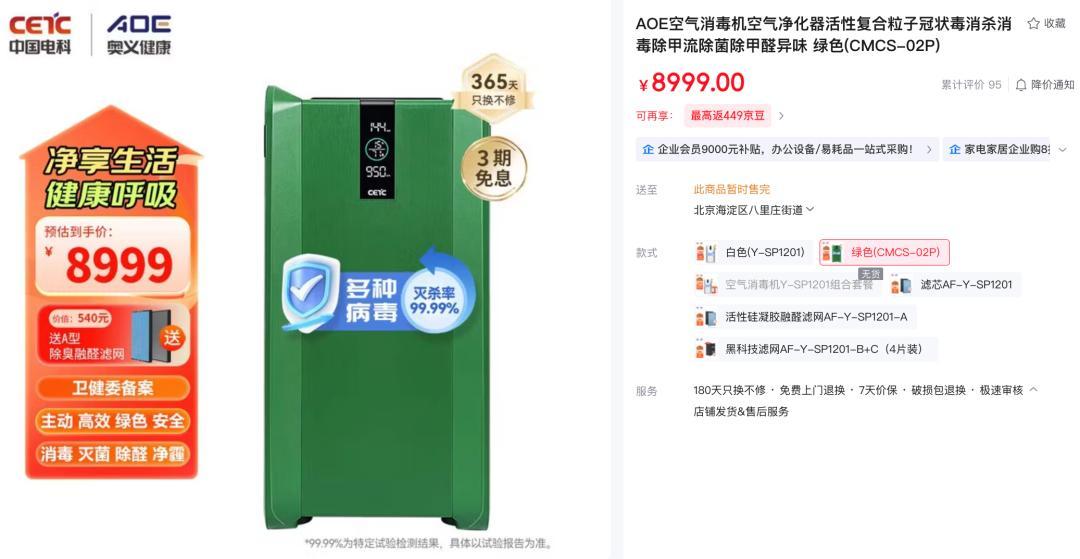Collapse the 服务 details chevron
The width and height of the screenshot is (1080, 559).
(x=1033, y=390)
